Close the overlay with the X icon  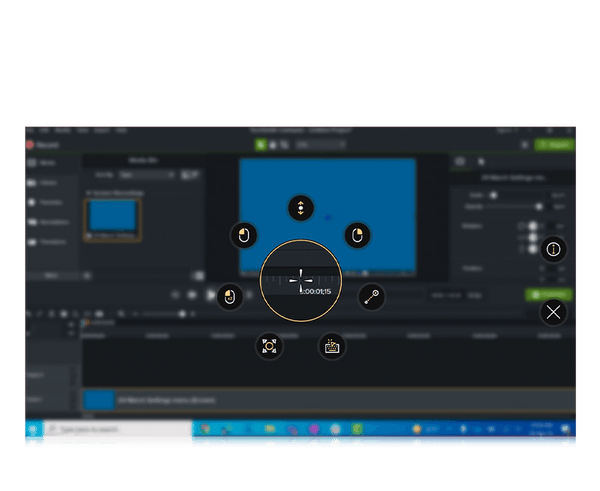(x=554, y=312)
